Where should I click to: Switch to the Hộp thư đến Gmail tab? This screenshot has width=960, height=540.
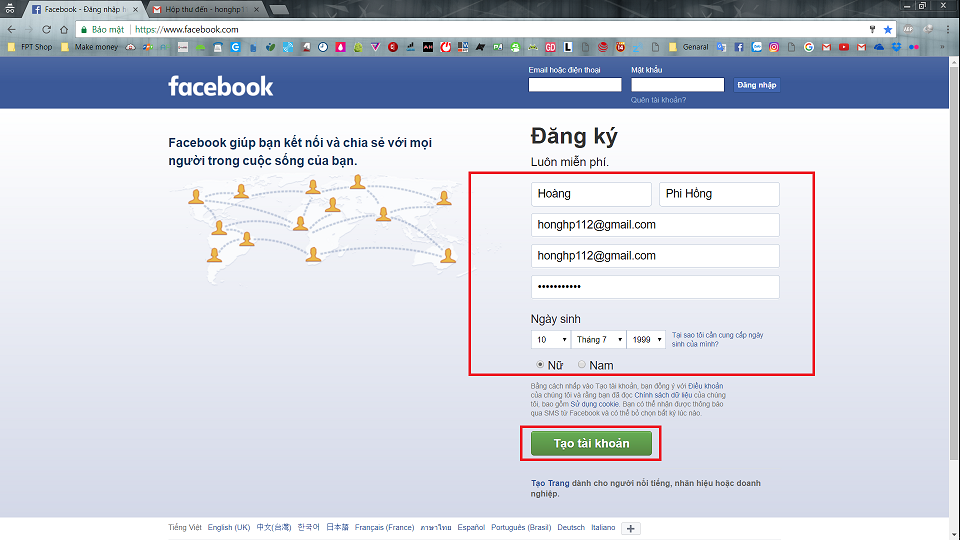click(x=205, y=9)
